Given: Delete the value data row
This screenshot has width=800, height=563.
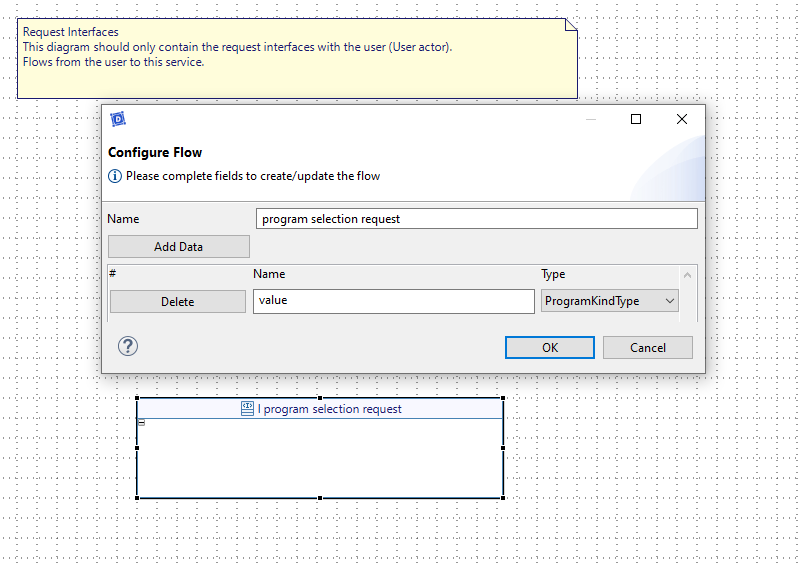Looking at the screenshot, I should click(x=178, y=302).
